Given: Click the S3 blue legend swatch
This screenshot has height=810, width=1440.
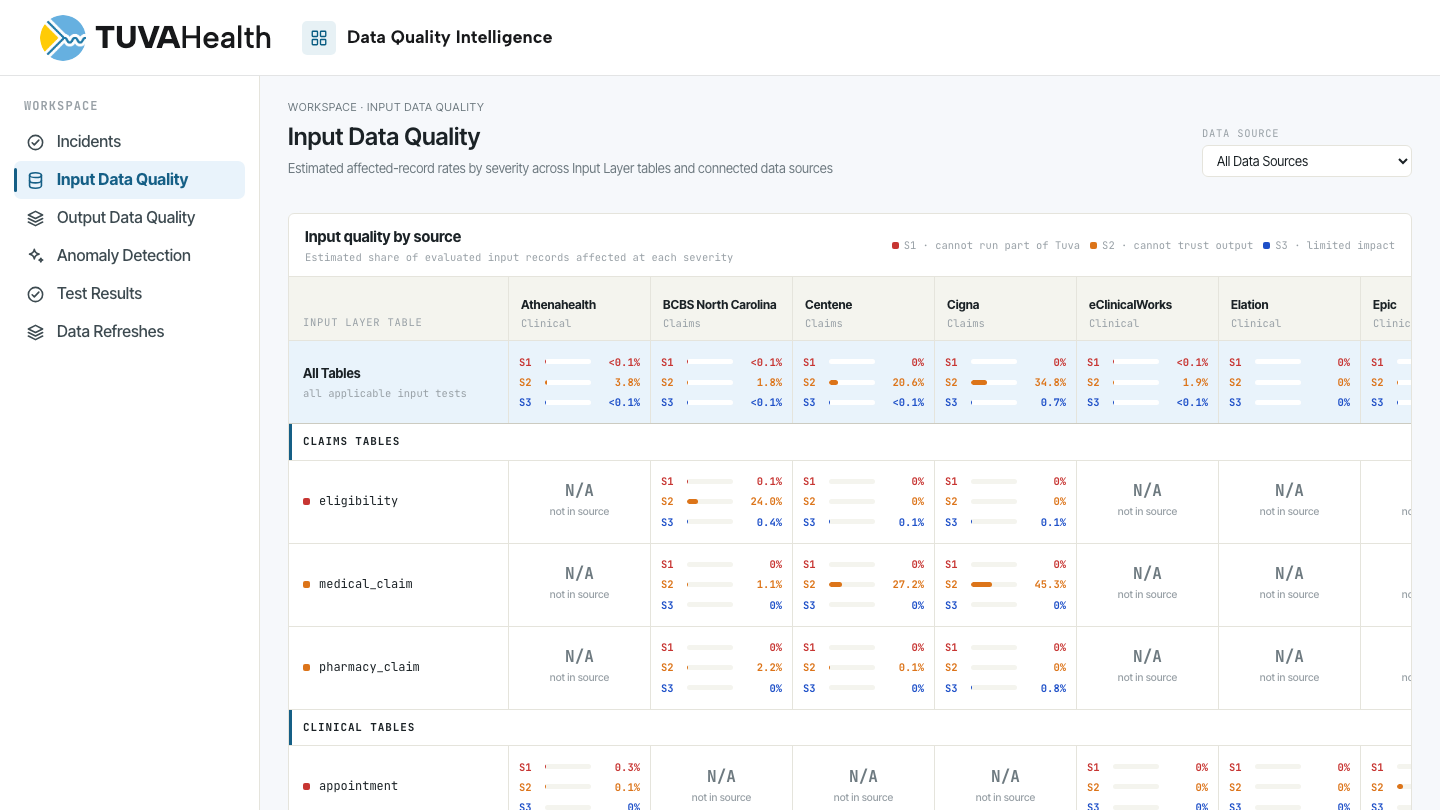Looking at the screenshot, I should (x=1266, y=245).
